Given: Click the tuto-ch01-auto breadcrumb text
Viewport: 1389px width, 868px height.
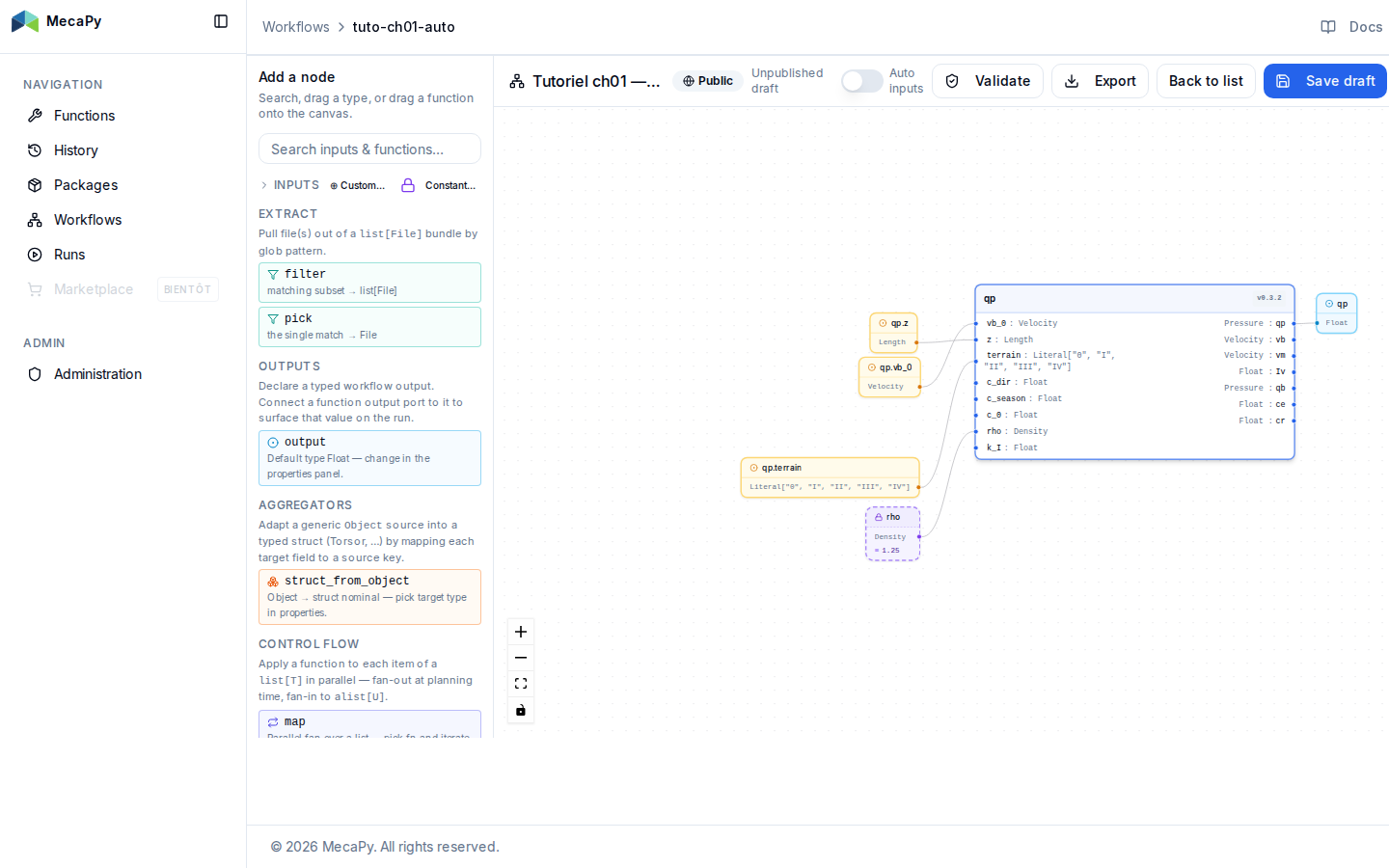Looking at the screenshot, I should point(403,27).
